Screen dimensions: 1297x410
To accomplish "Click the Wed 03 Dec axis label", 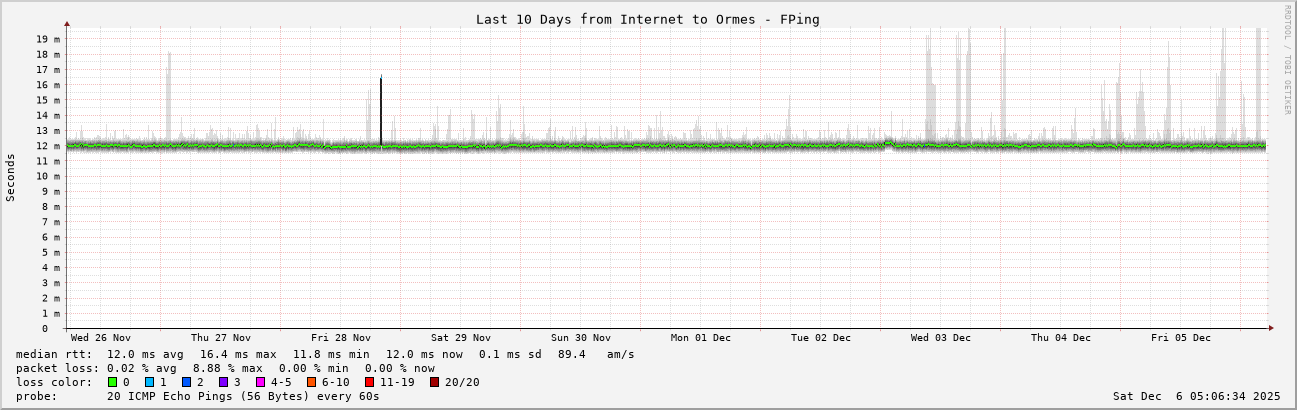I will (940, 338).
